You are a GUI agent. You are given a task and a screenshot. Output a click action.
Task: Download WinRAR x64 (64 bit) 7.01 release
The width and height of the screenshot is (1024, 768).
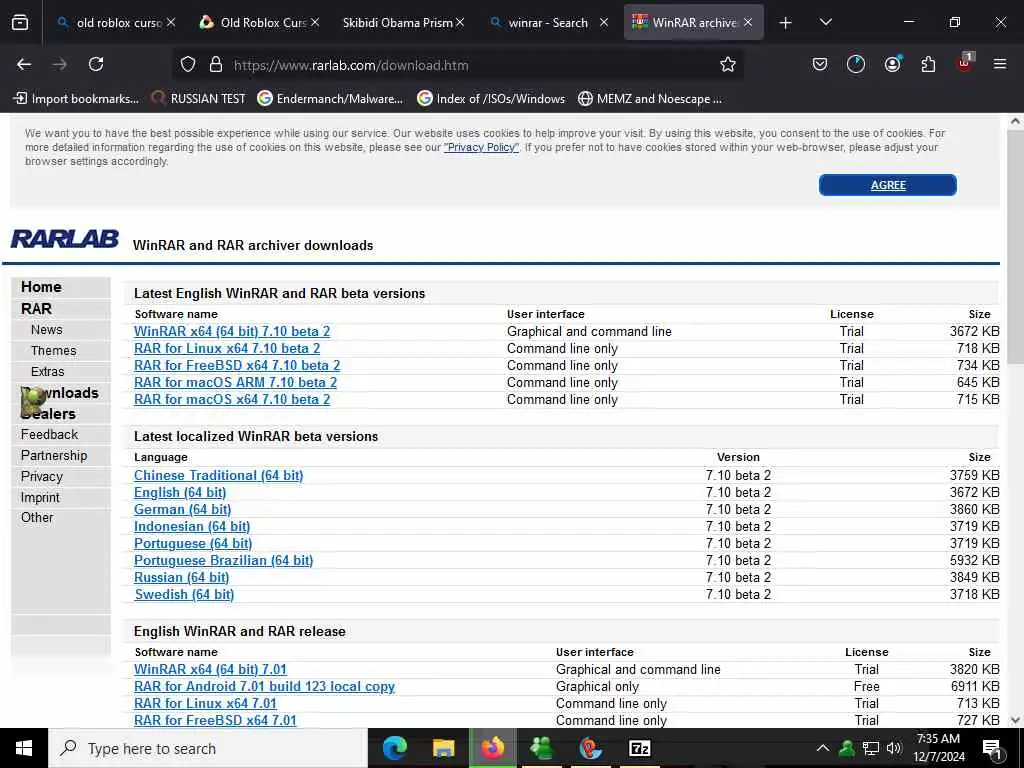(210, 669)
